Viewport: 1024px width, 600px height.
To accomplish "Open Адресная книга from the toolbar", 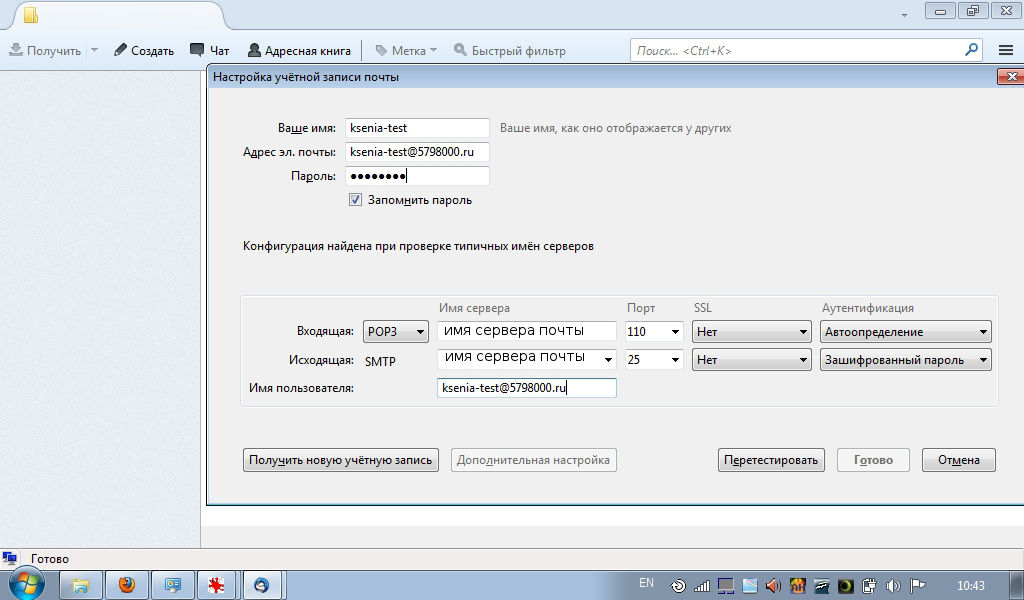I will pyautogui.click(x=299, y=50).
